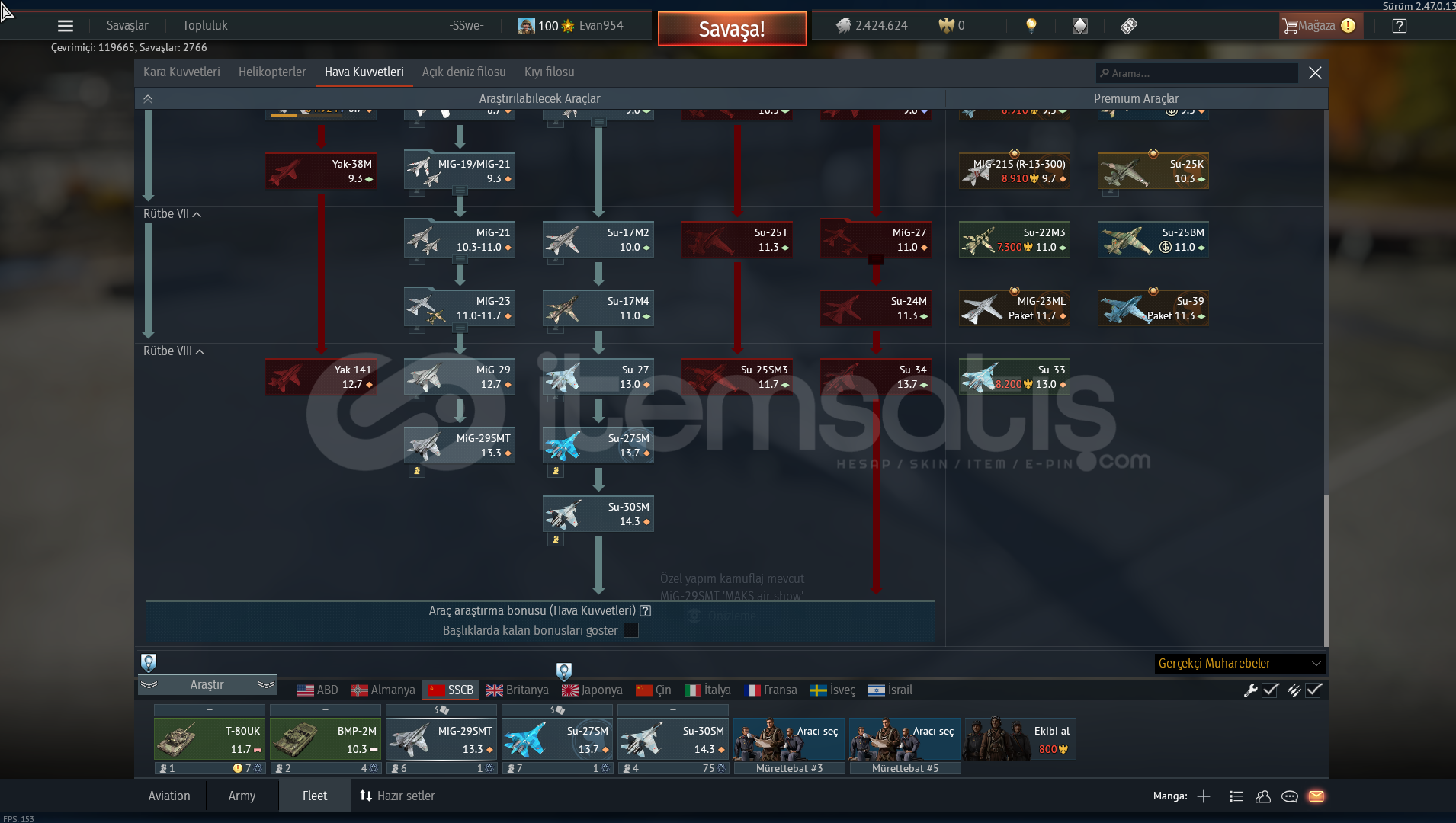Open the Mağaza store button
The height and width of the screenshot is (823, 1456).
coord(1320,26)
